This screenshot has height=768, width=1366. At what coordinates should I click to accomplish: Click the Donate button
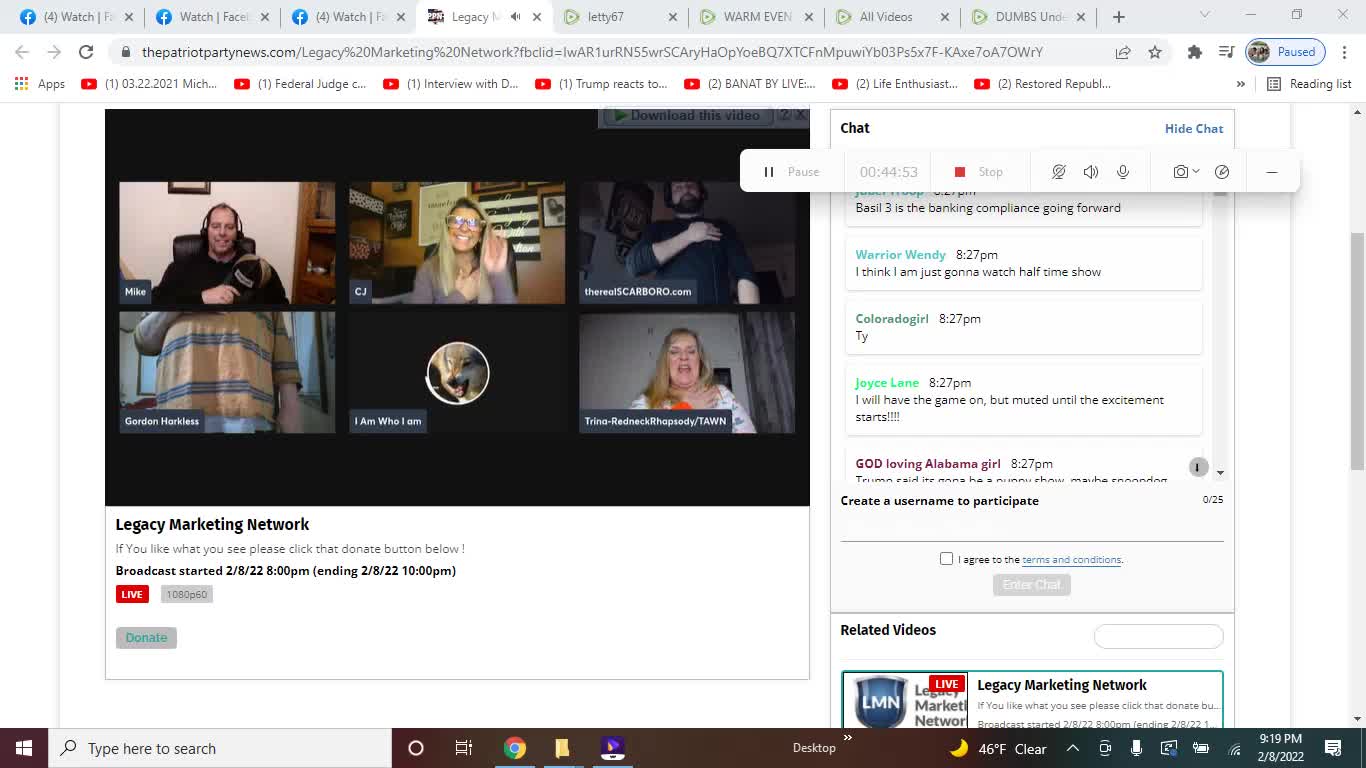point(146,638)
